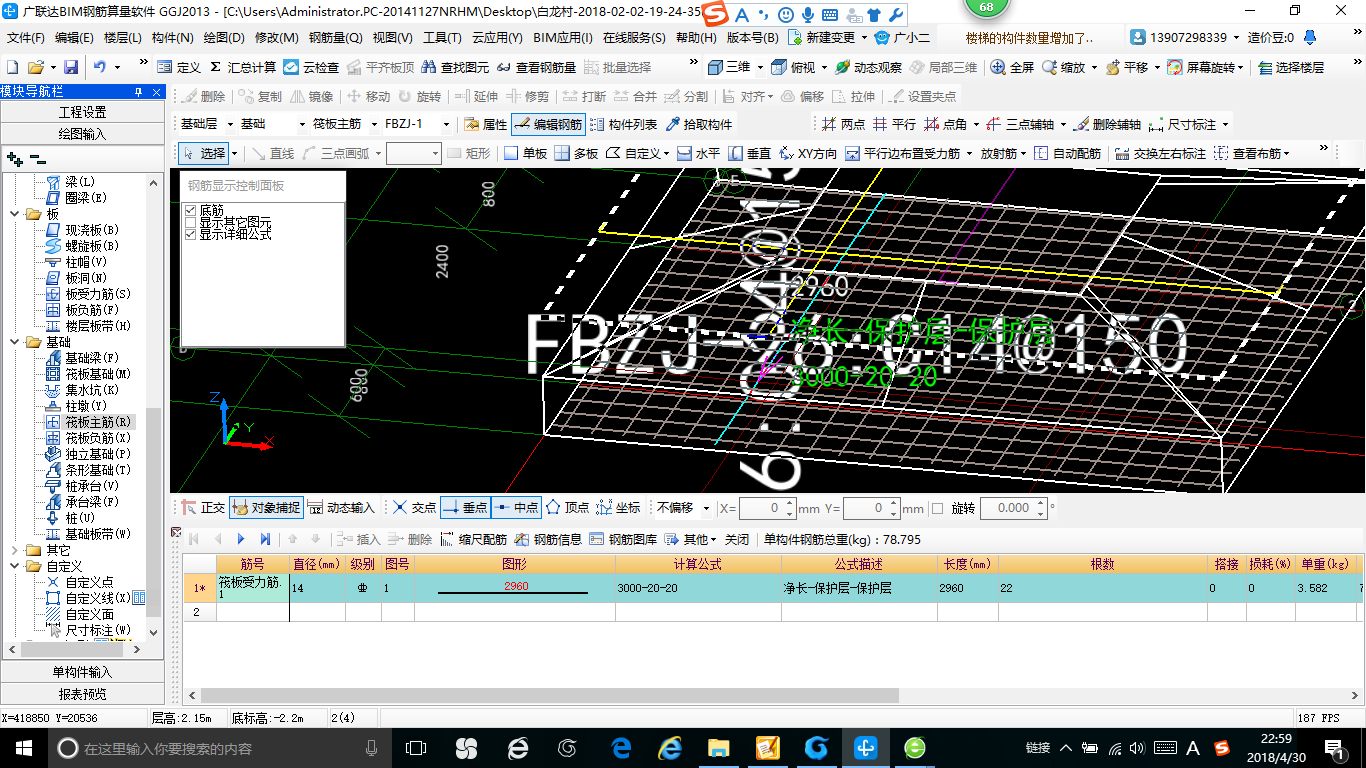
Task: Click 查找图元 find element tool
Action: [x=456, y=67]
